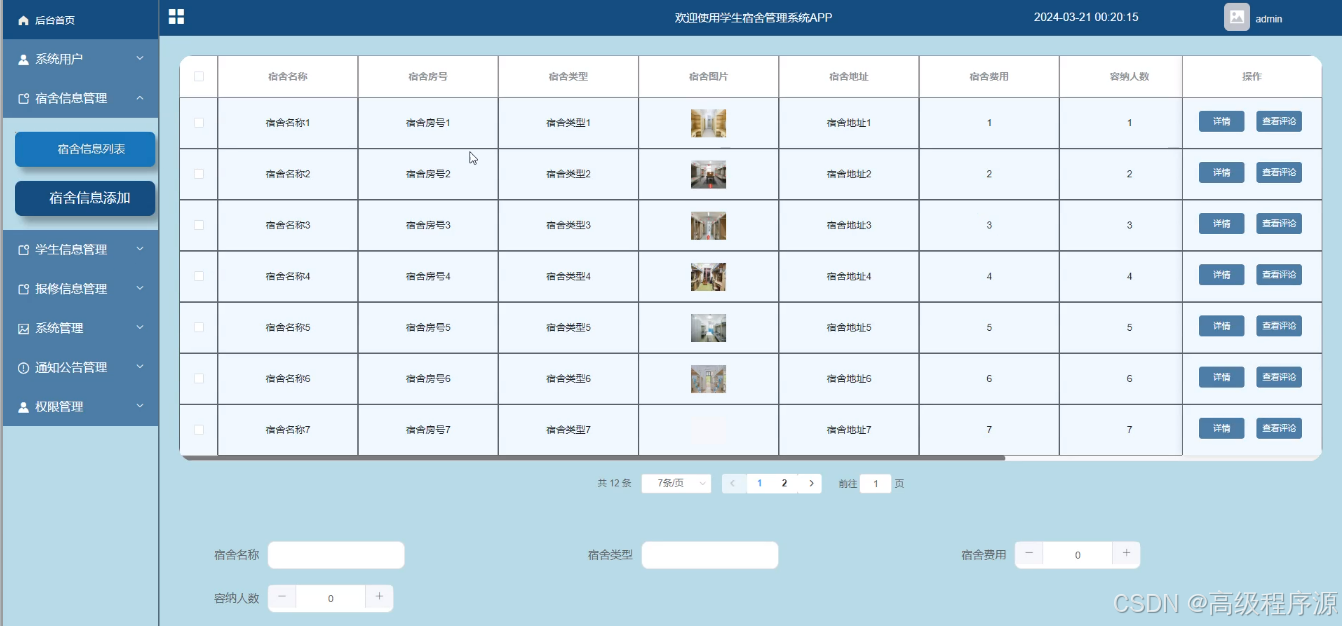Expand the 系统管理 sidebar menu
This screenshot has height=626, width=1342.
[x=80, y=328]
